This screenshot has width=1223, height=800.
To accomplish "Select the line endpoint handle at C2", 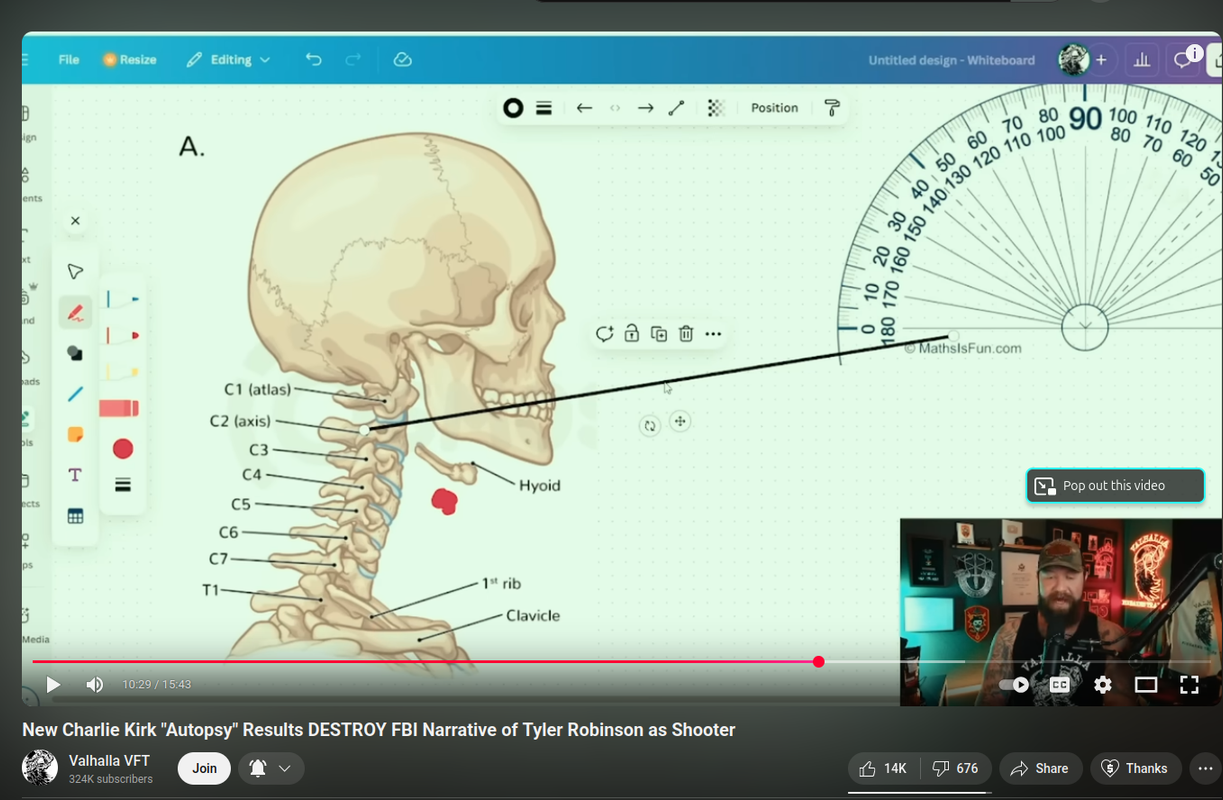I will [x=365, y=430].
